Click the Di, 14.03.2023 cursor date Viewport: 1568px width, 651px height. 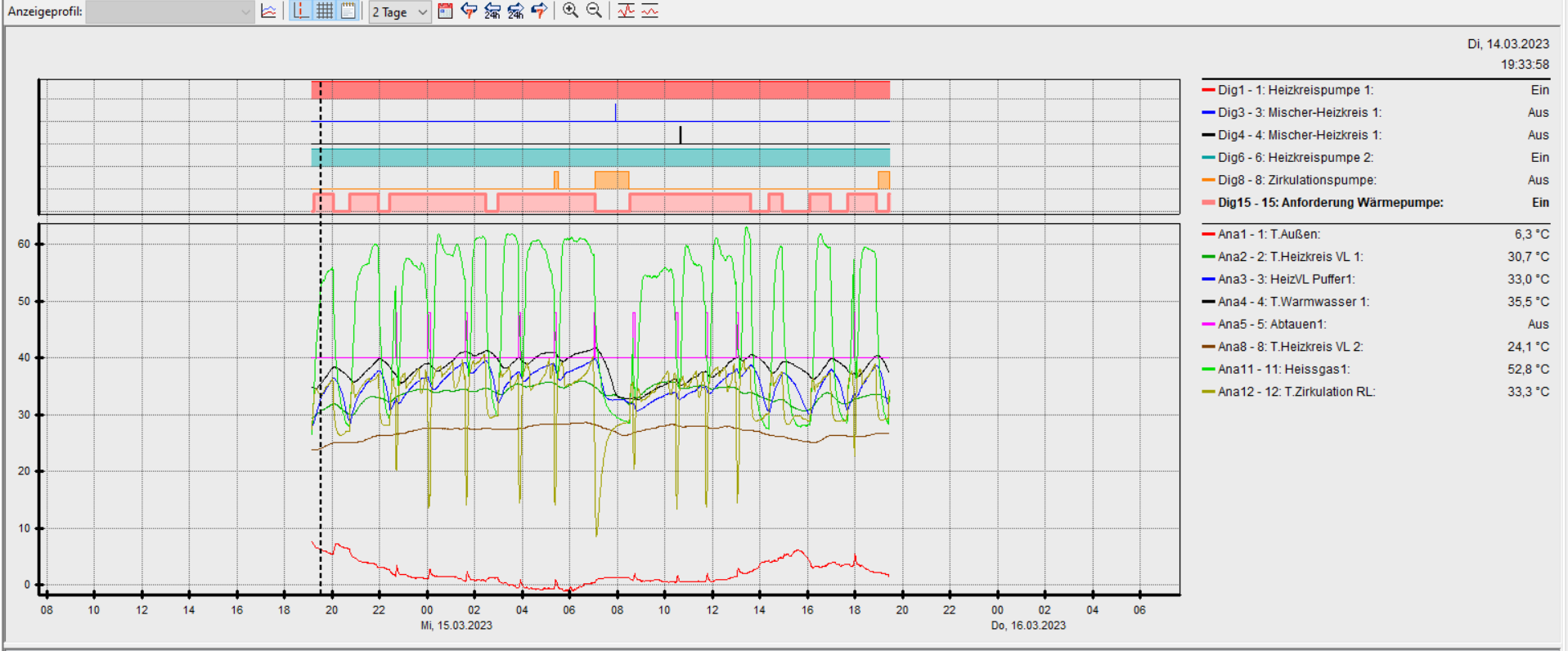coord(1508,44)
